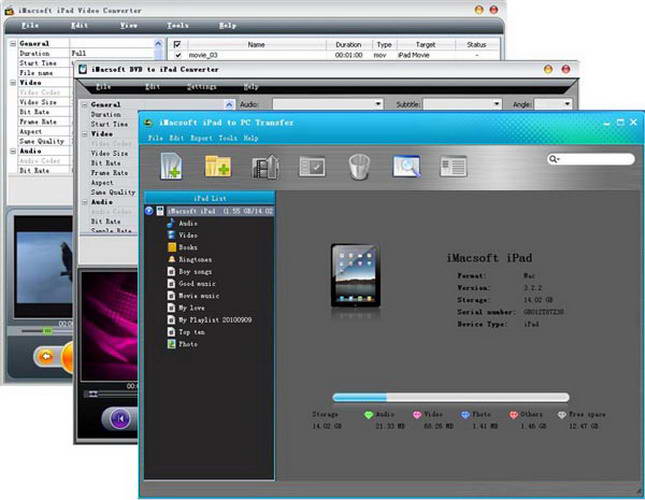Open Settings menu in DVD to iPad Converter
Screen dimensions: 645x500
(201, 87)
